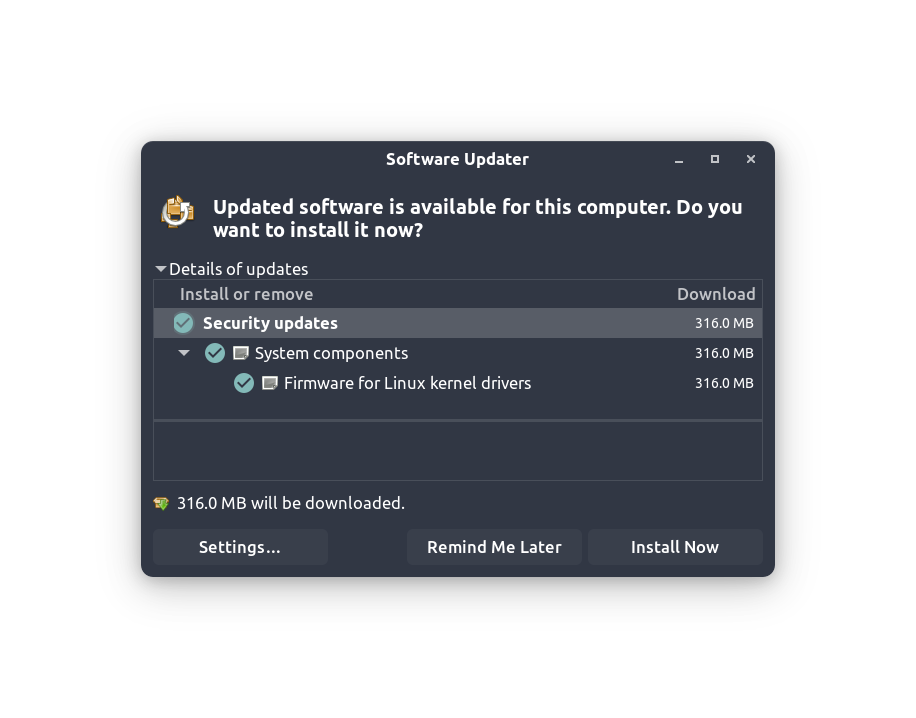Click the download size shield icon
The width and height of the screenshot is (916, 718).
click(162, 503)
